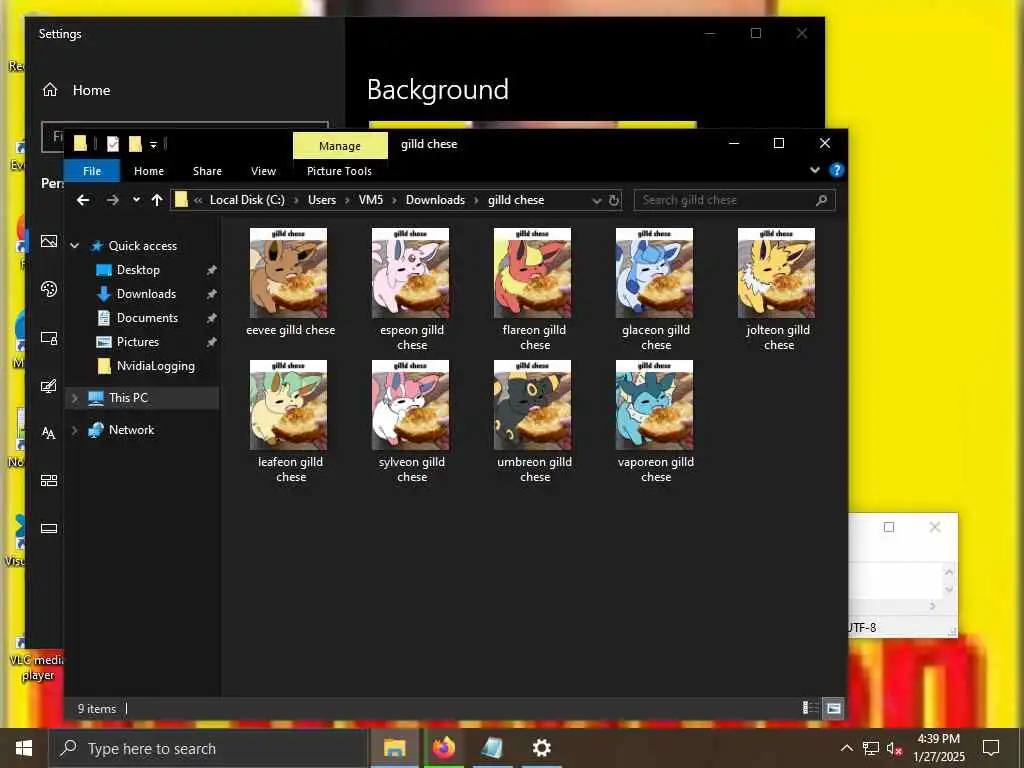Click the taskbar search box

[208, 748]
